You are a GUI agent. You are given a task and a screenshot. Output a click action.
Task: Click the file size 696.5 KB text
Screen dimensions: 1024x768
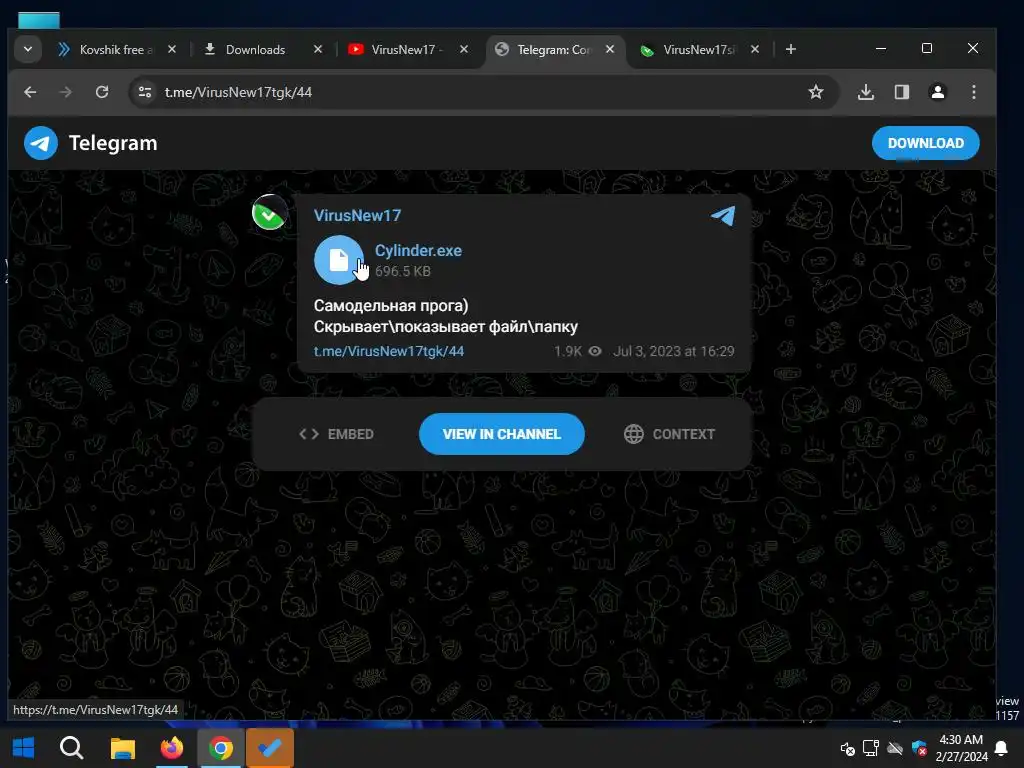402,272
